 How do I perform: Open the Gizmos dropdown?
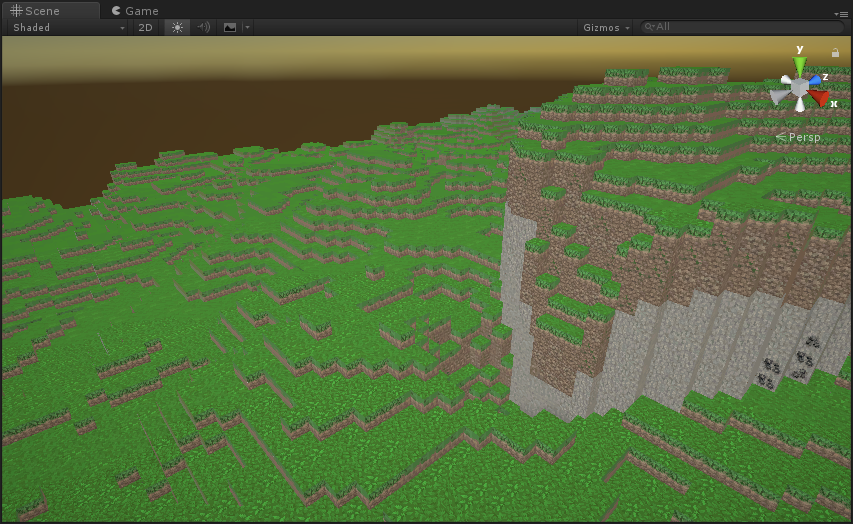605,27
